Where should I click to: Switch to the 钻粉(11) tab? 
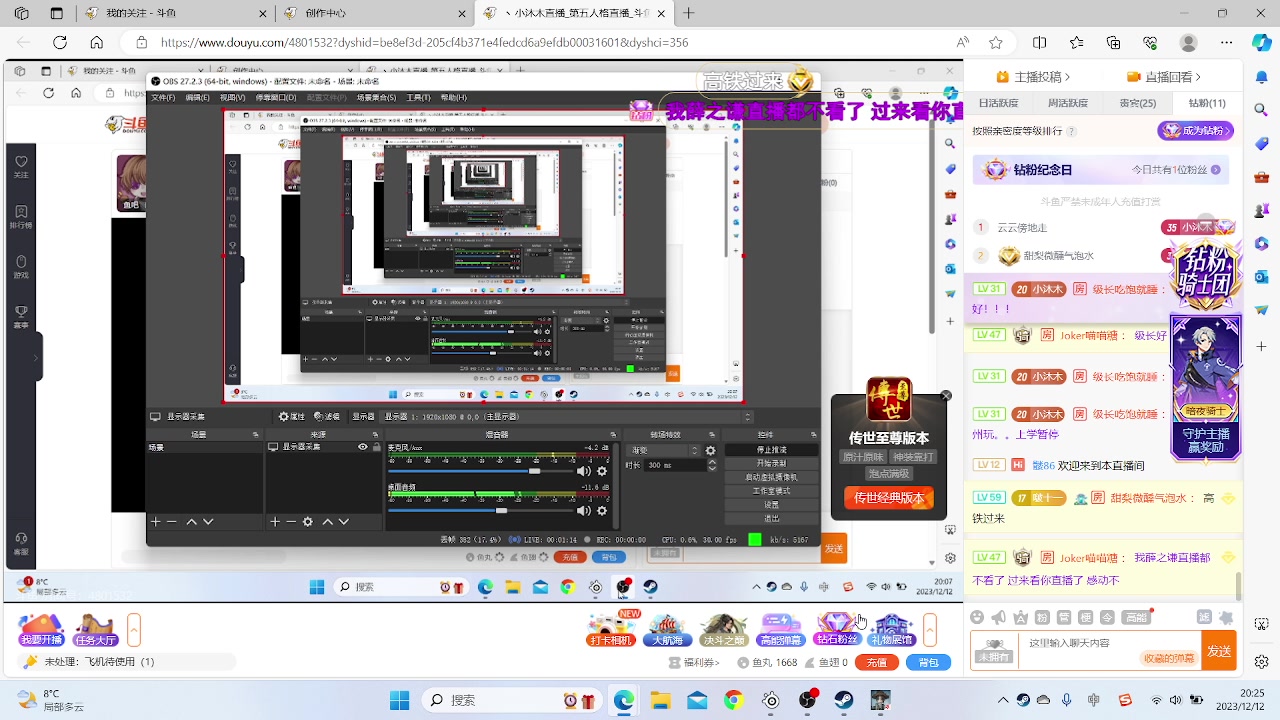pyautogui.click(x=1207, y=103)
